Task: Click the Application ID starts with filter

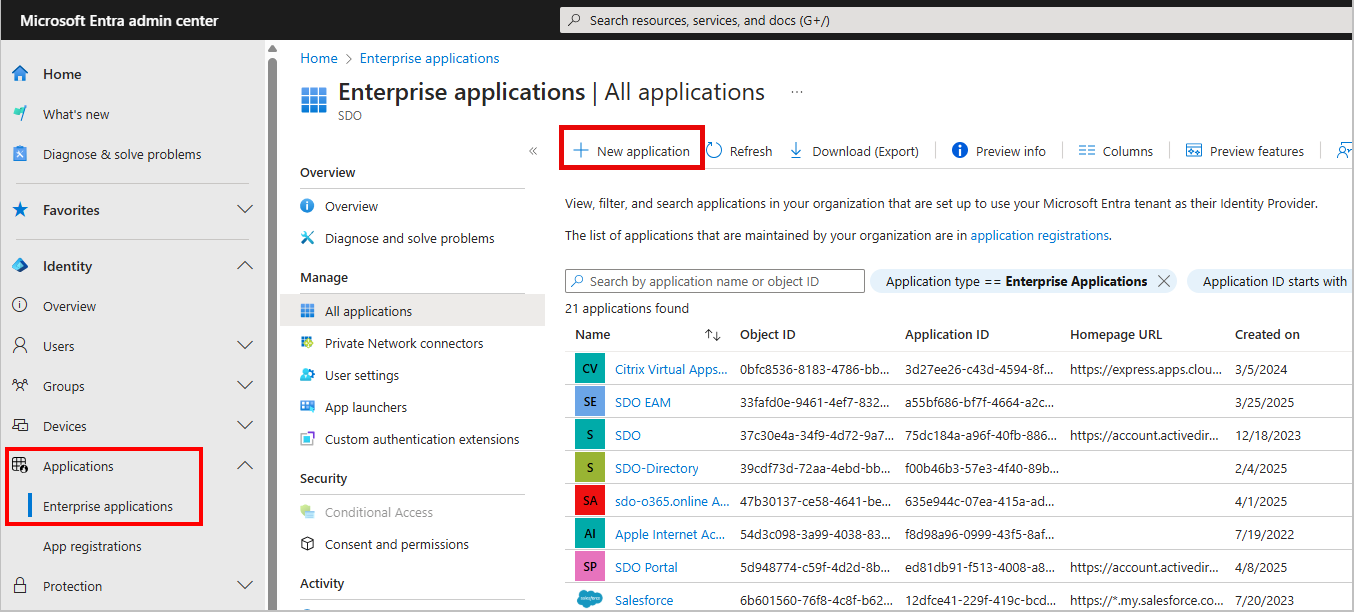Action: click(x=1271, y=281)
